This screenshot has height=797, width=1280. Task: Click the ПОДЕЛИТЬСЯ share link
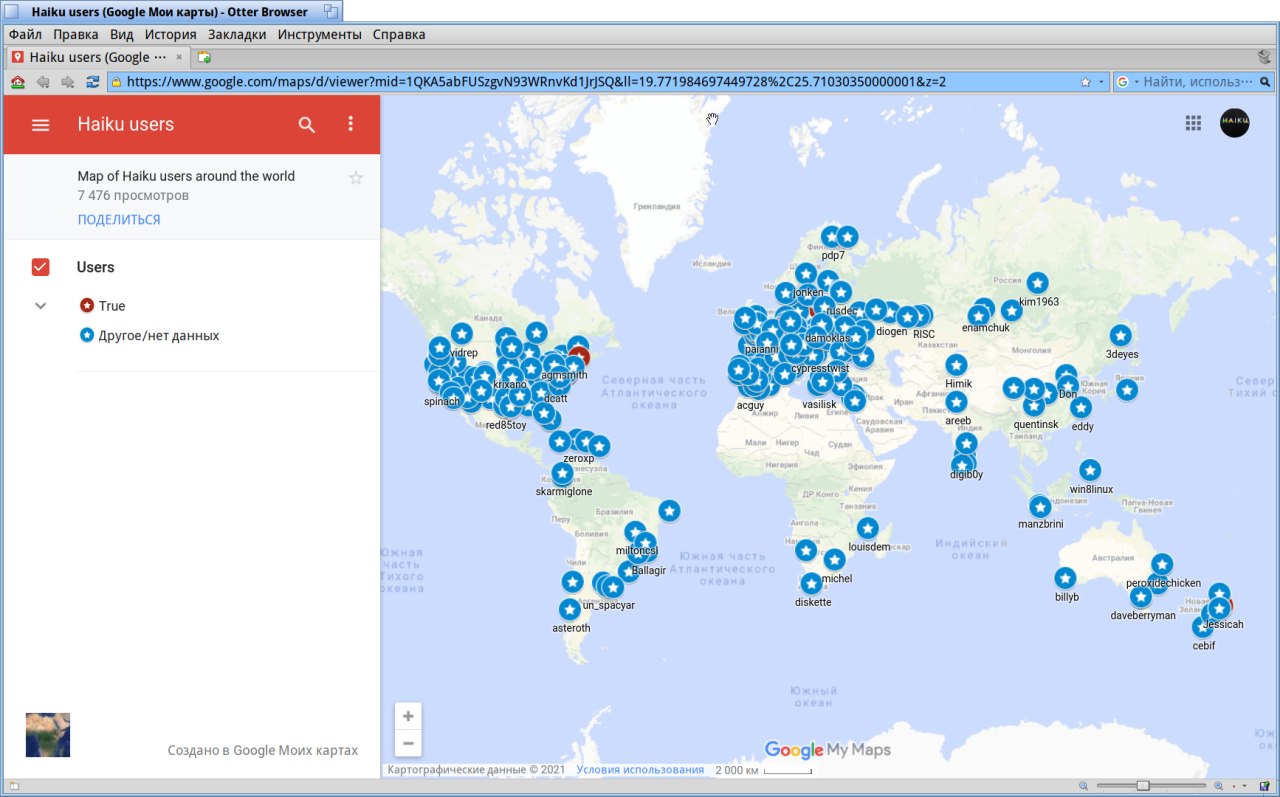119,220
